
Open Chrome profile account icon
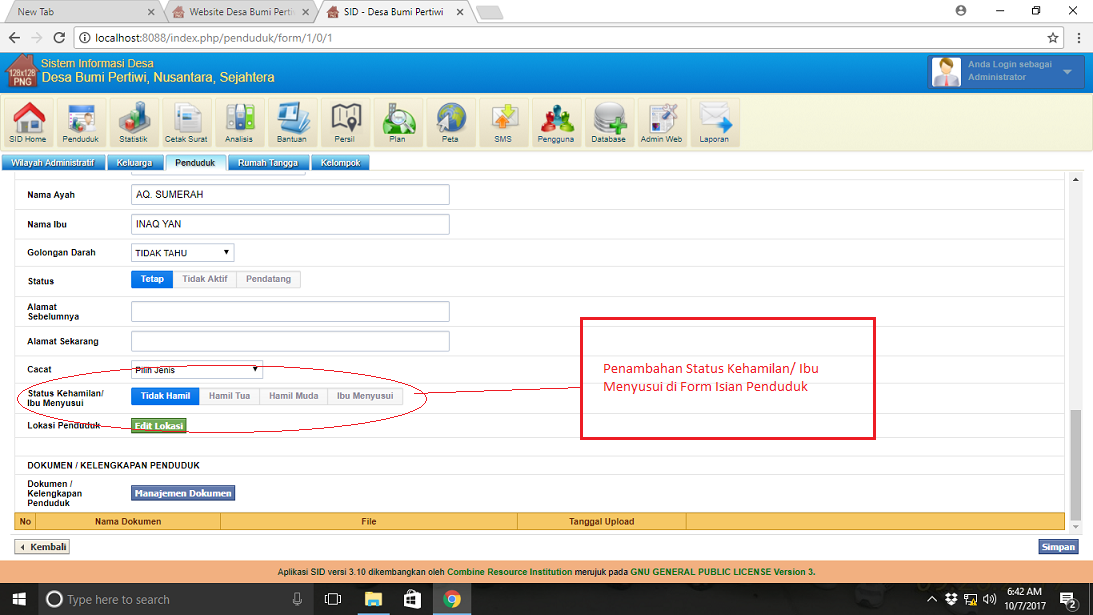point(961,10)
